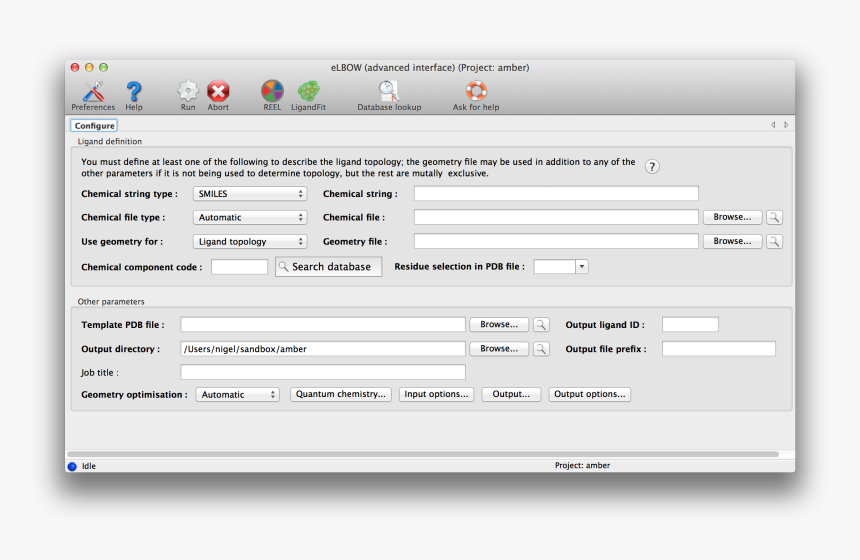Screen dimensions: 860x560
Task: Select the Configure tab
Action: click(x=94, y=126)
